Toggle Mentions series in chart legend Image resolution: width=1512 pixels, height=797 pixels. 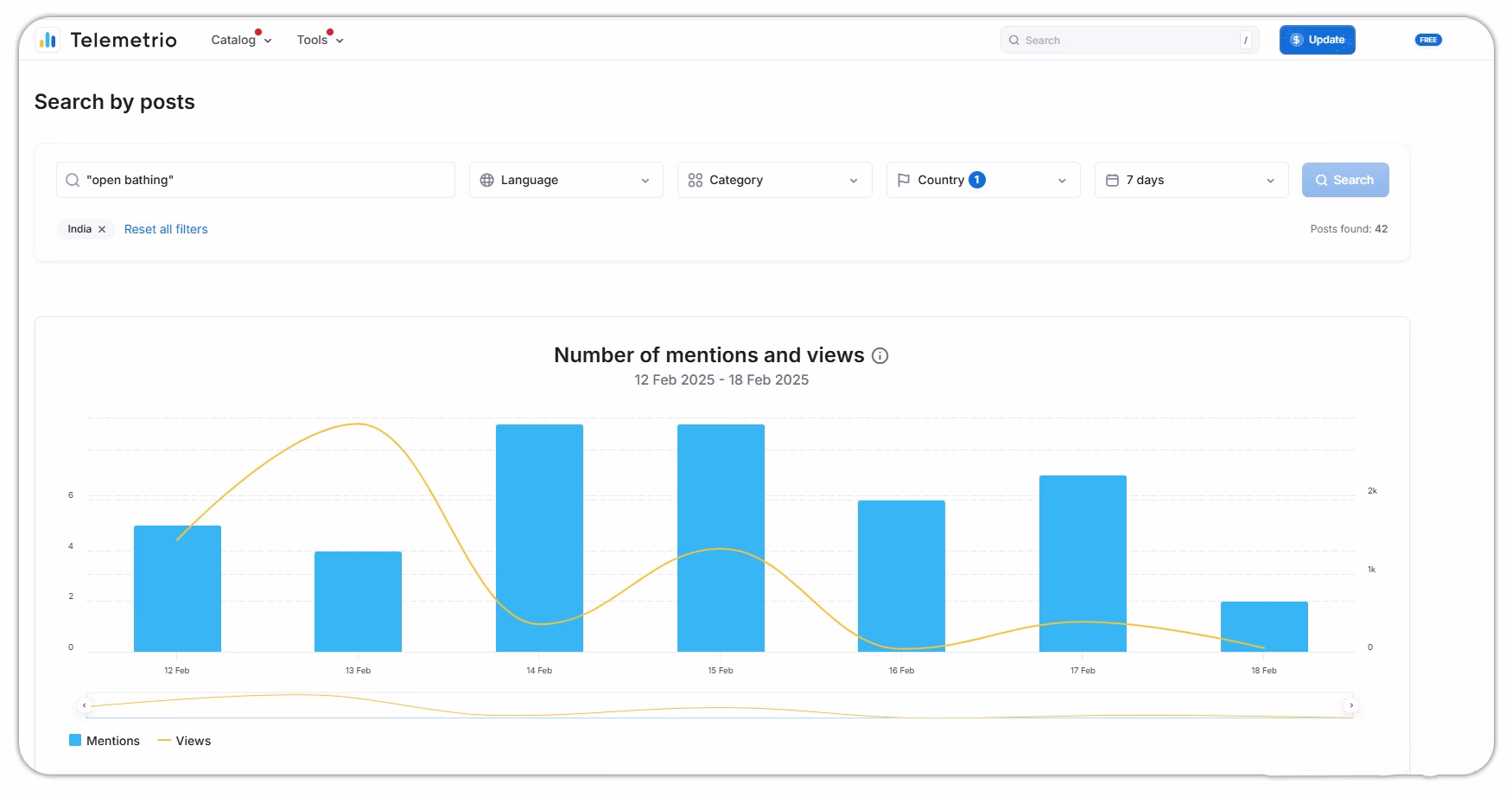[x=105, y=741]
